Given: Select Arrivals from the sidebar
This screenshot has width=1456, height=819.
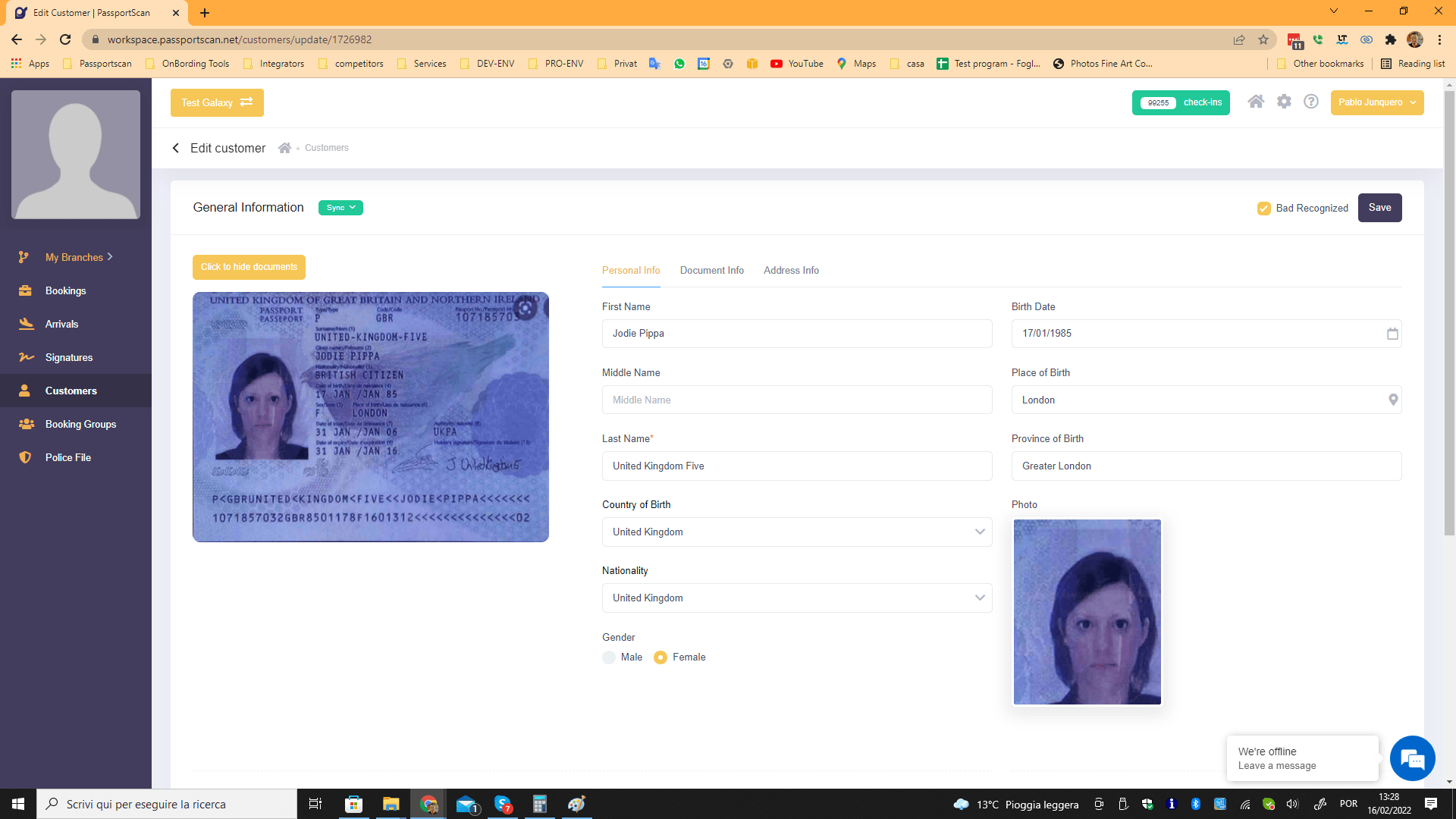Looking at the screenshot, I should click(x=61, y=324).
